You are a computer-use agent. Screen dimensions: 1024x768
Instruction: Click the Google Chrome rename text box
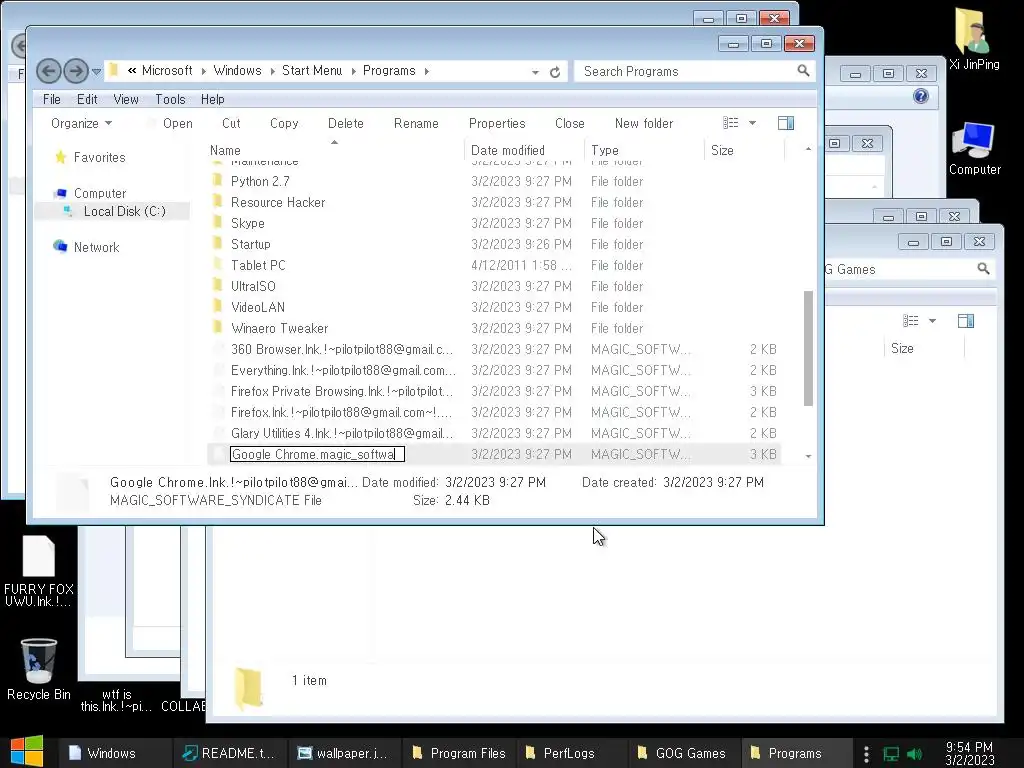tap(317, 454)
